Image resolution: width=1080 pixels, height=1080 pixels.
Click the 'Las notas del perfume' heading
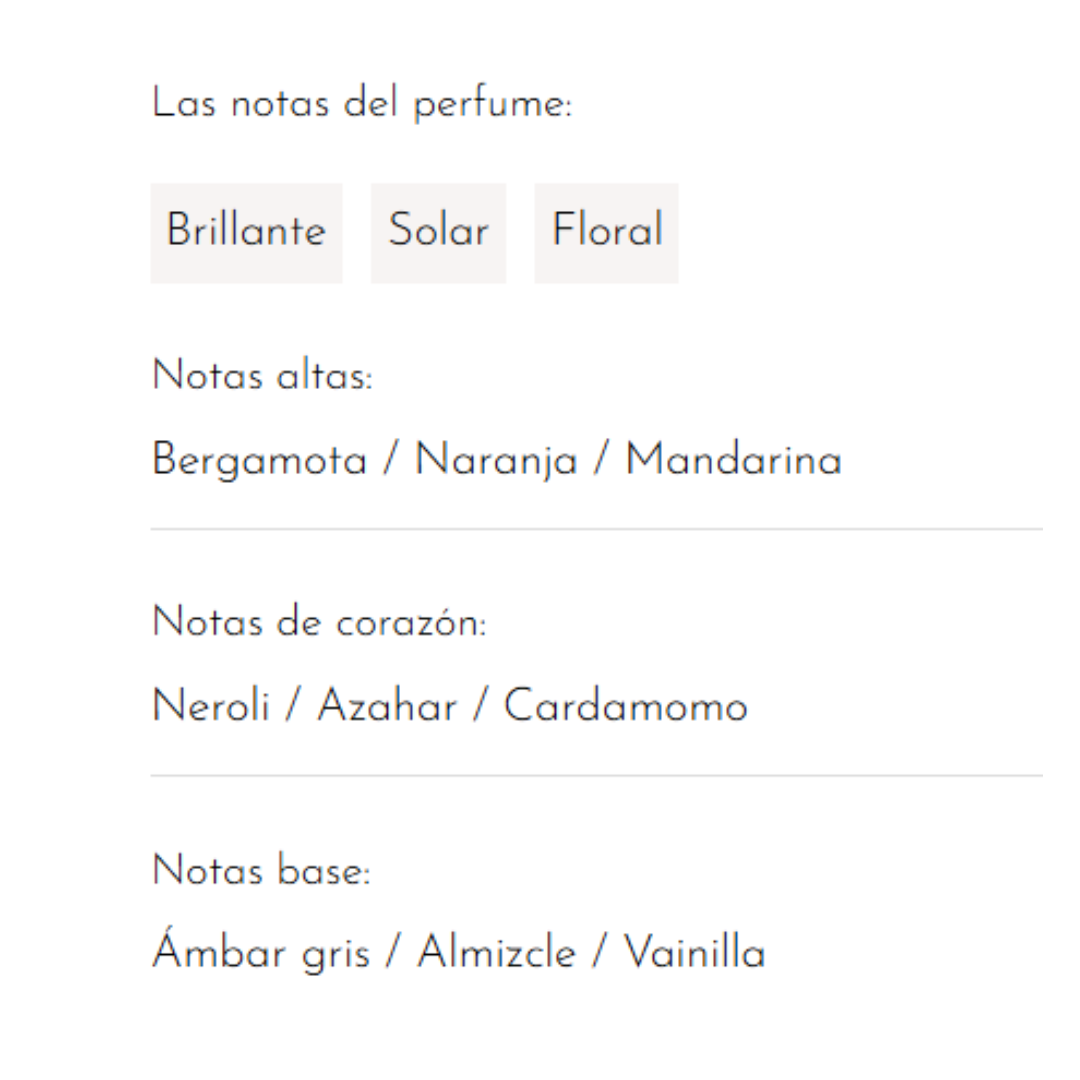[361, 104]
